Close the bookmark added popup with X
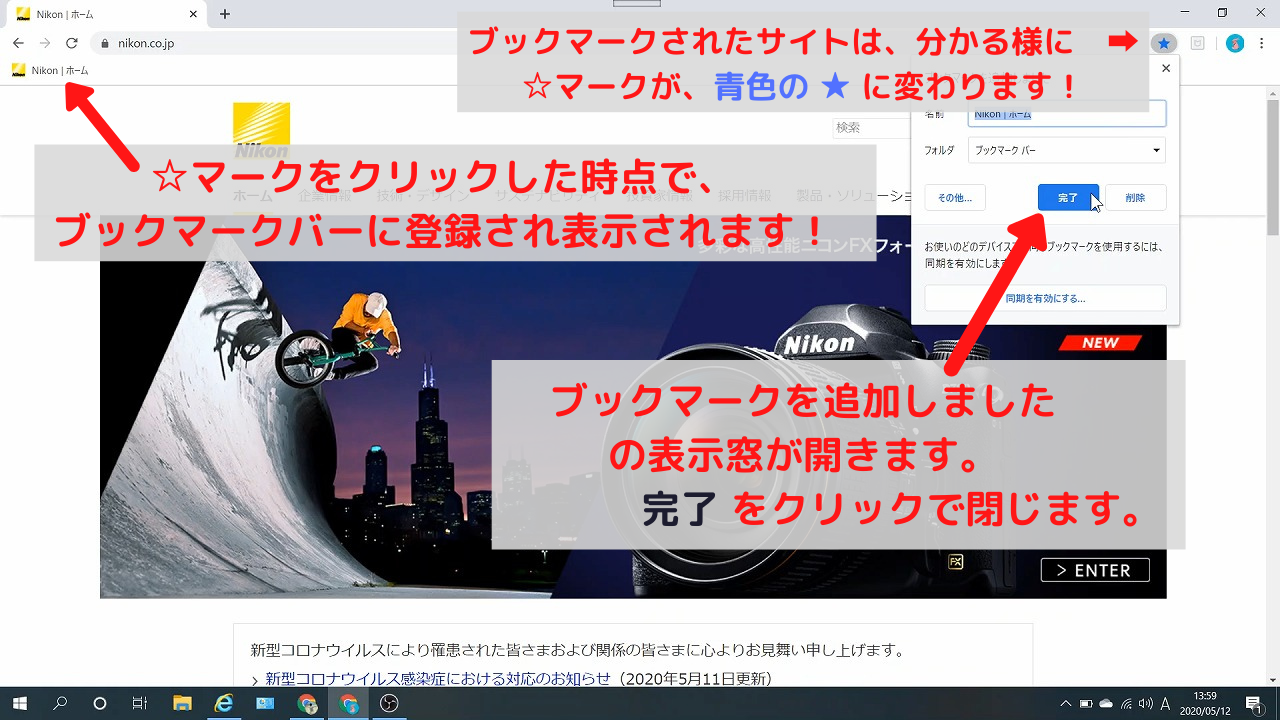 1166,69
